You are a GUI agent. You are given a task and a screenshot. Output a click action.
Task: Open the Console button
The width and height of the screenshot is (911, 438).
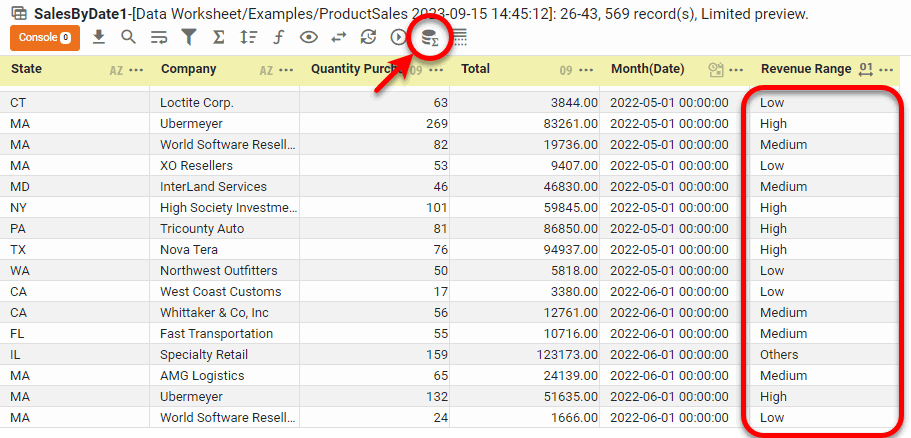coord(44,37)
